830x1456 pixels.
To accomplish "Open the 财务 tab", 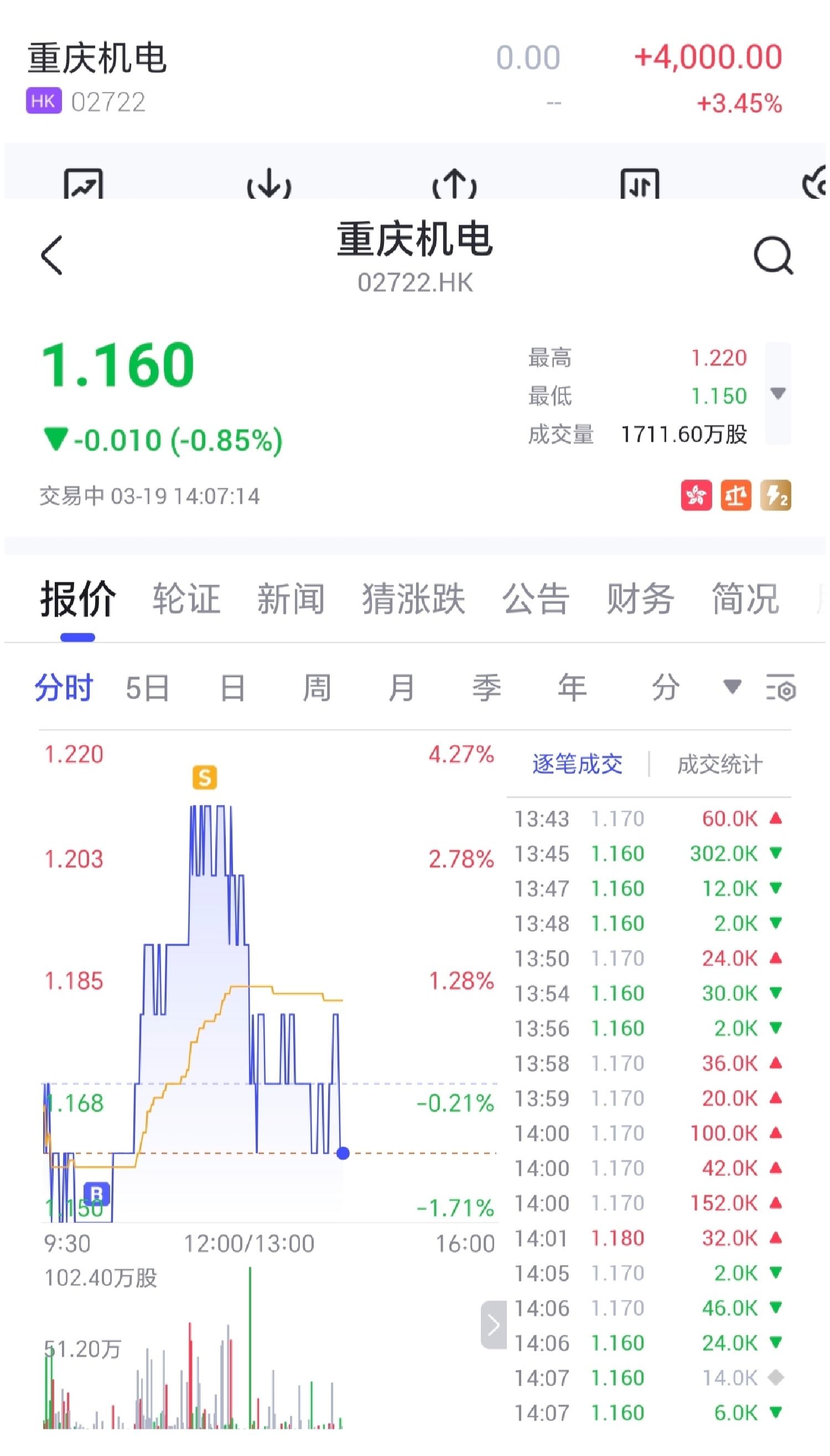I will tap(640, 599).
